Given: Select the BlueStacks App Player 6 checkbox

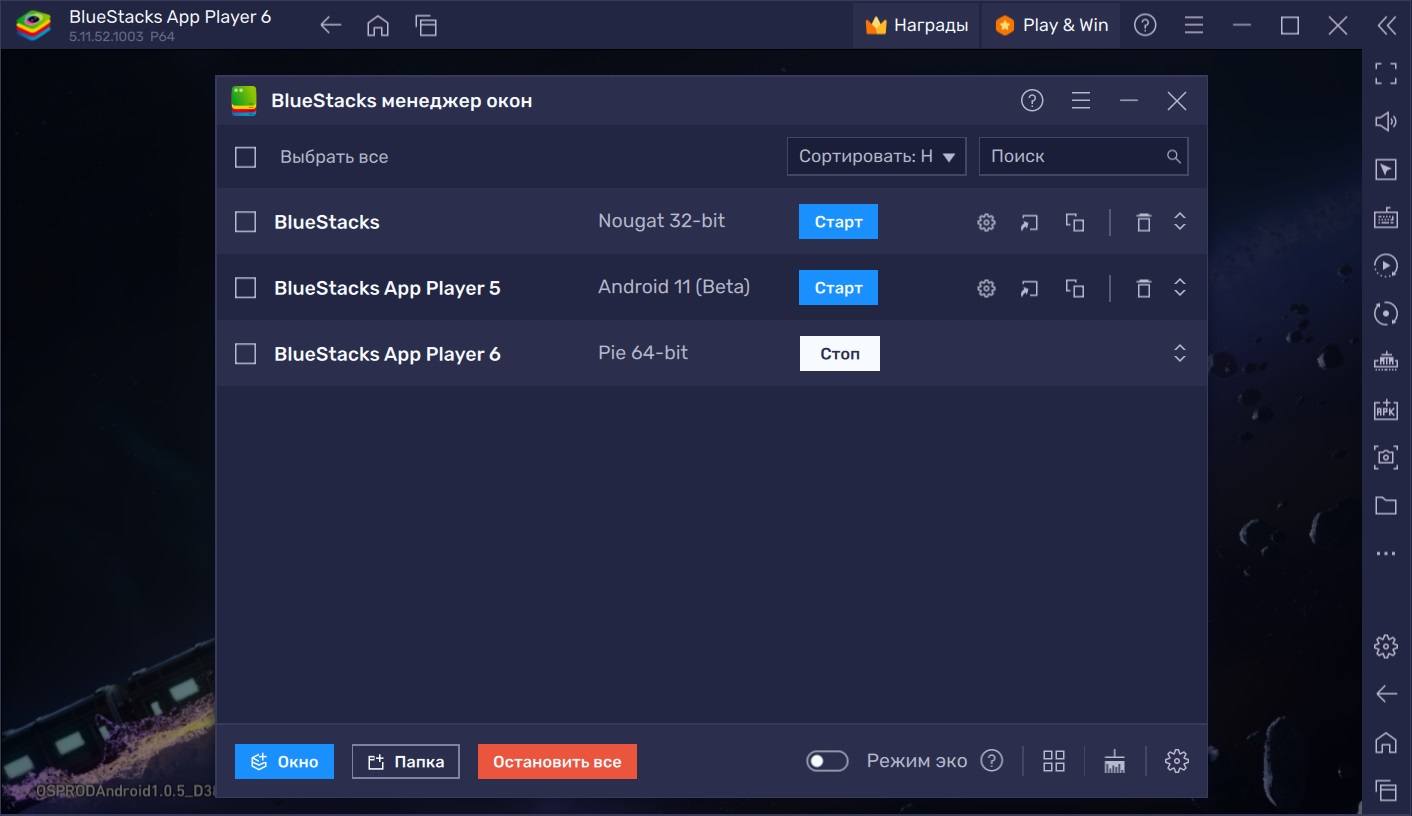Looking at the screenshot, I should [x=245, y=354].
